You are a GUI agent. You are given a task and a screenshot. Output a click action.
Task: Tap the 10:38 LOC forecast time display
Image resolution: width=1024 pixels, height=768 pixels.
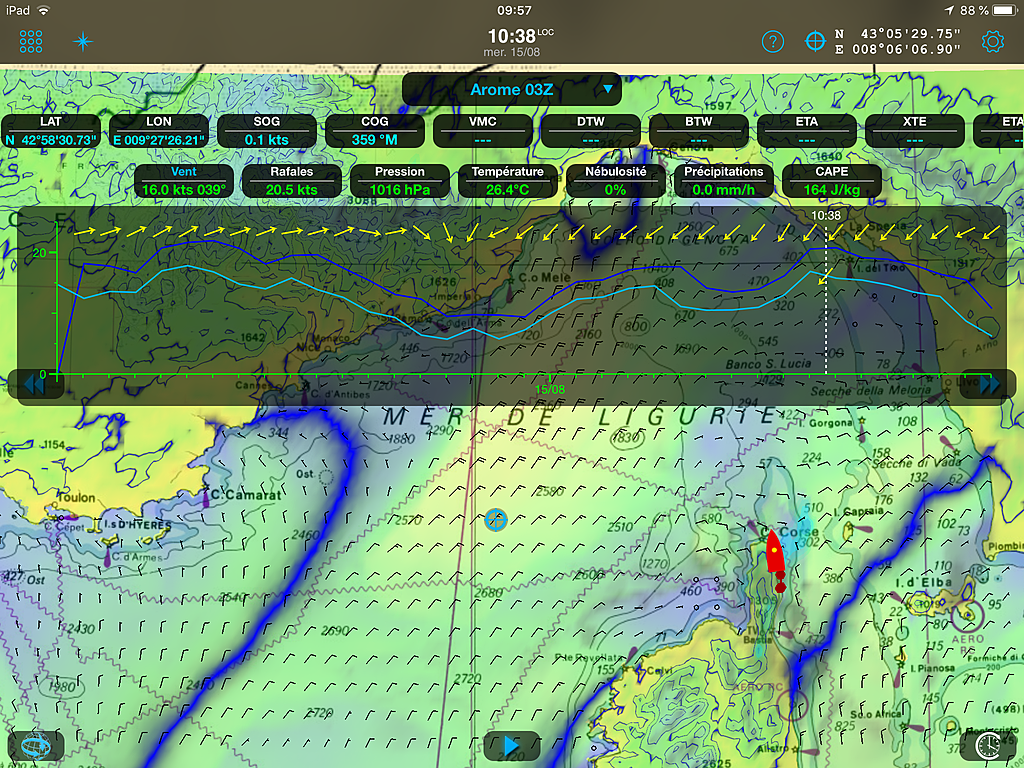[520, 36]
